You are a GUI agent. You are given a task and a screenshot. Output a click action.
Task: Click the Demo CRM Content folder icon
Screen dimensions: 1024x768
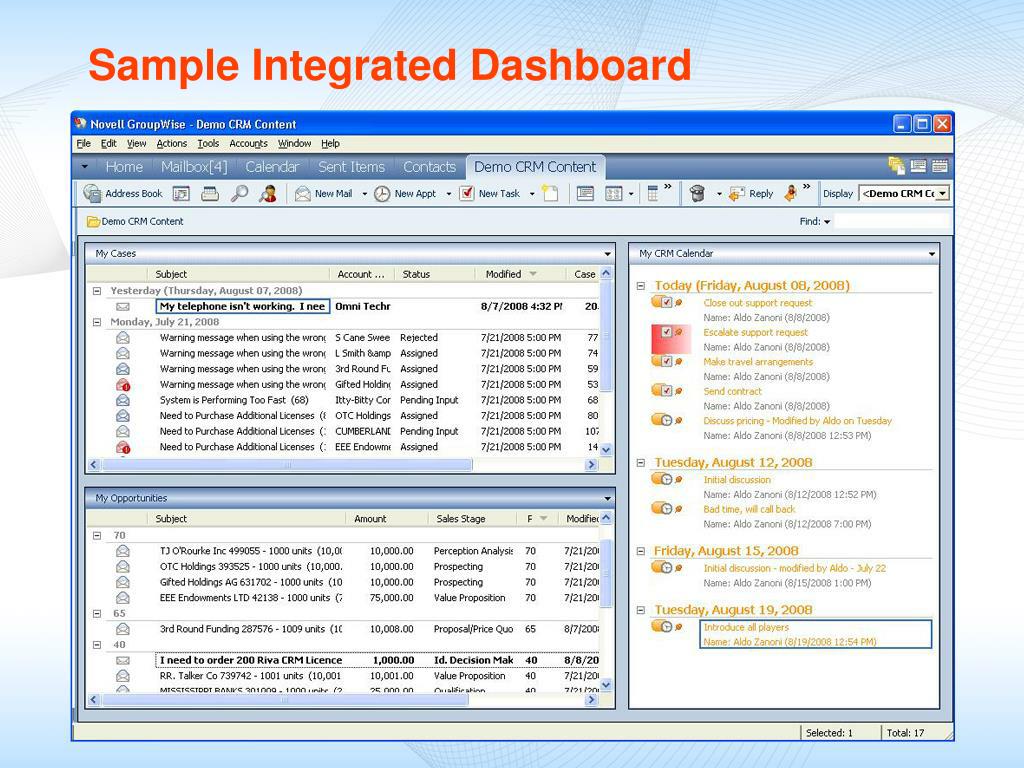pos(93,221)
